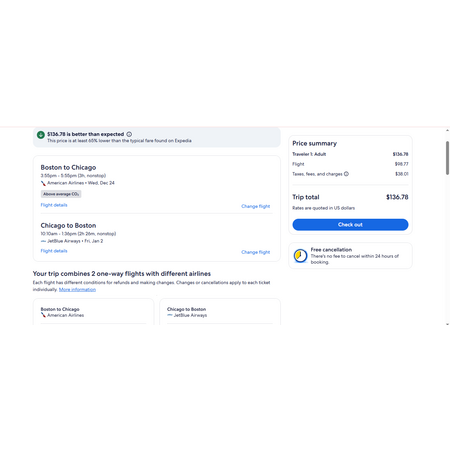Click the scrollbar up arrow
Viewport: 450px width, 450px height.
point(447,130)
